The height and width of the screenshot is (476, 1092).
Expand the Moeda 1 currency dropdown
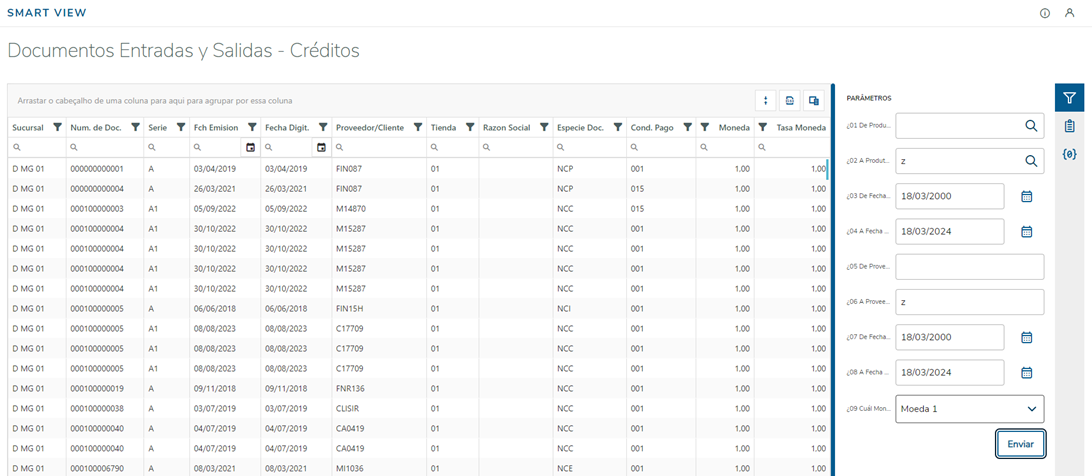(1032, 409)
